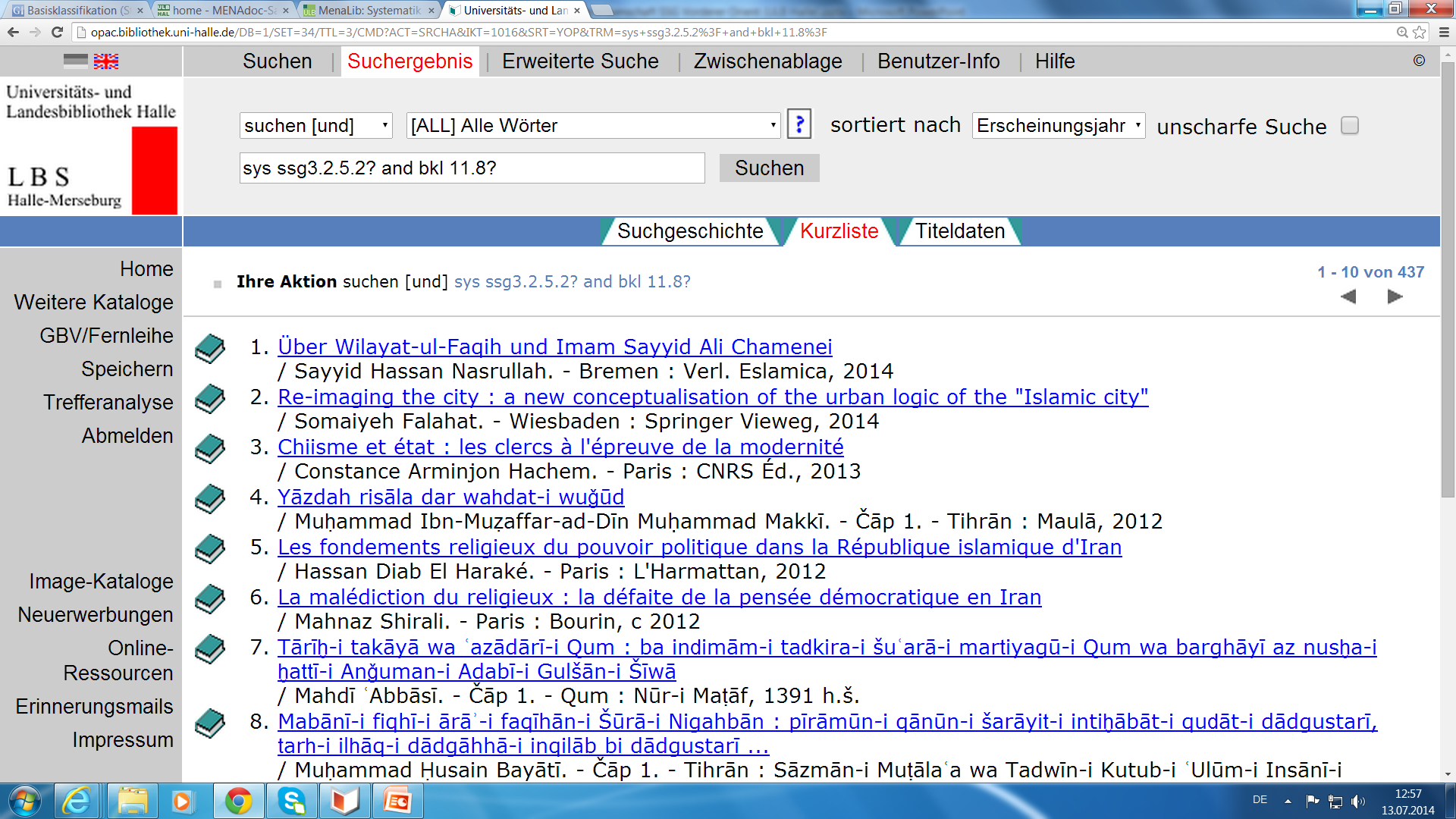The height and width of the screenshot is (819, 1456).
Task: Open the [ALL] Alle Wörter dropdown
Action: pyautogui.click(x=593, y=126)
